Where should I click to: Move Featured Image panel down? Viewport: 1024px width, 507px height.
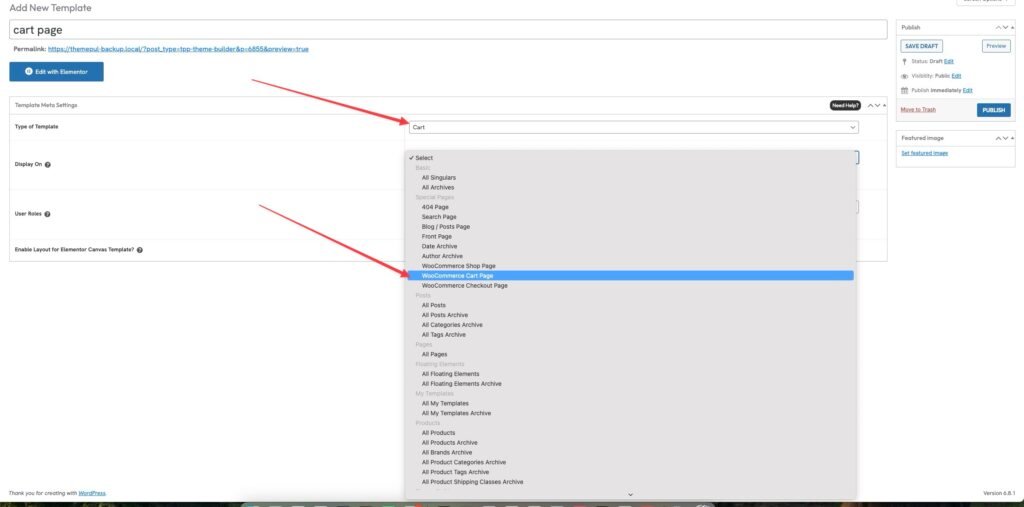[1006, 138]
